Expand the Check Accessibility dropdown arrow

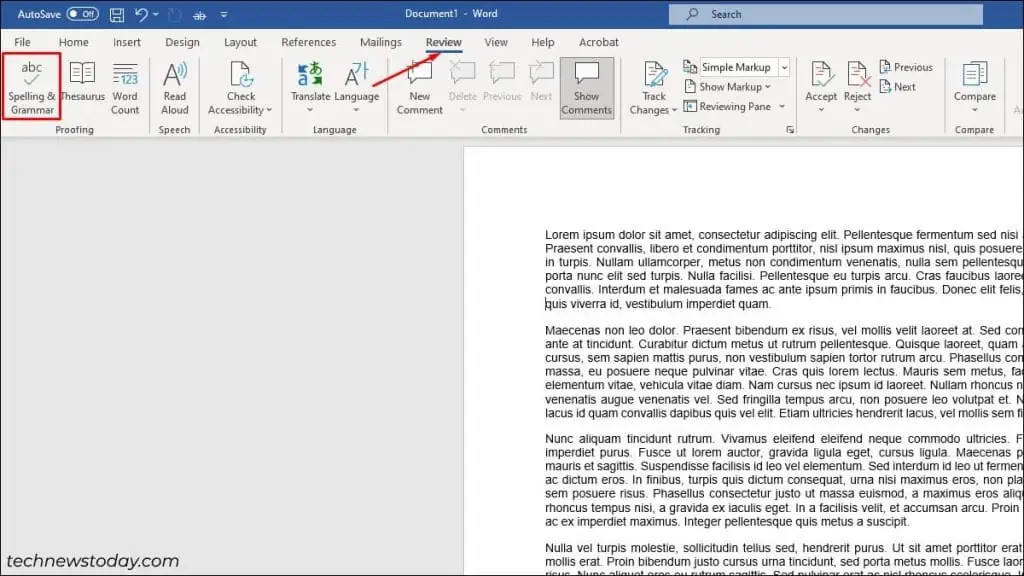click(x=269, y=110)
